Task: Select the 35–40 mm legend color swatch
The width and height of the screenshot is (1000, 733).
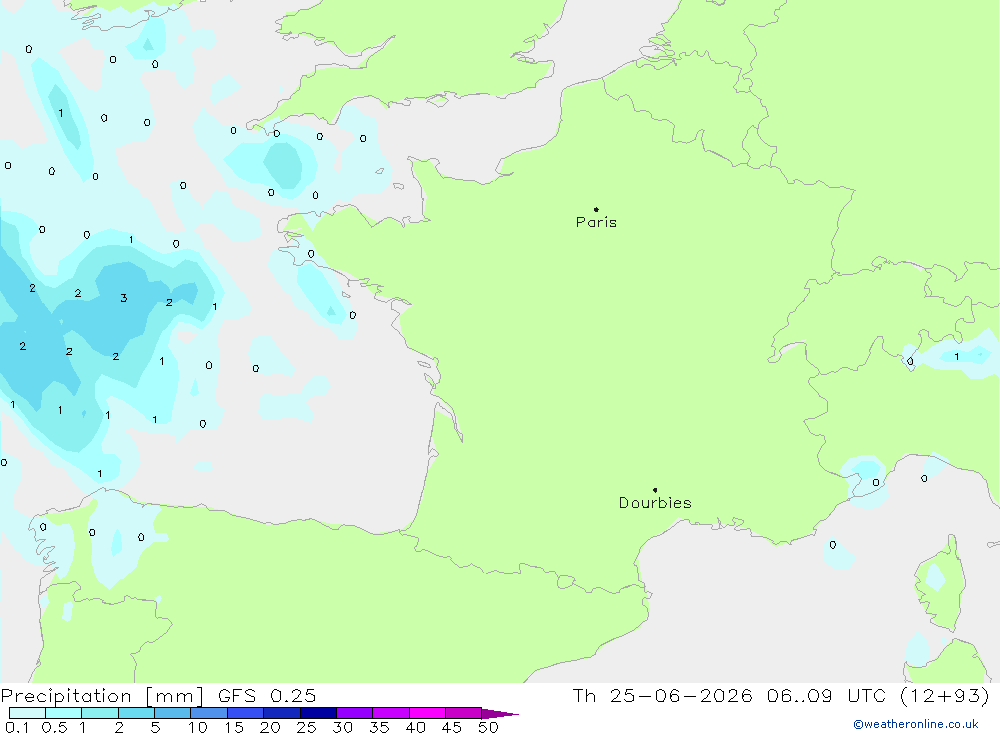Action: [390, 713]
